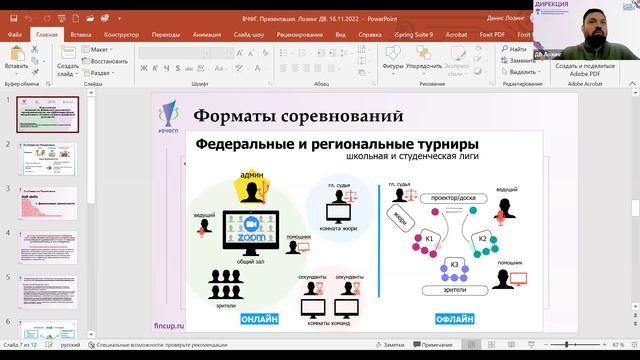Image resolution: width=640 pixels, height=360 pixels.
Task: Undo the last action in the quick access toolbar
Action: point(29,18)
